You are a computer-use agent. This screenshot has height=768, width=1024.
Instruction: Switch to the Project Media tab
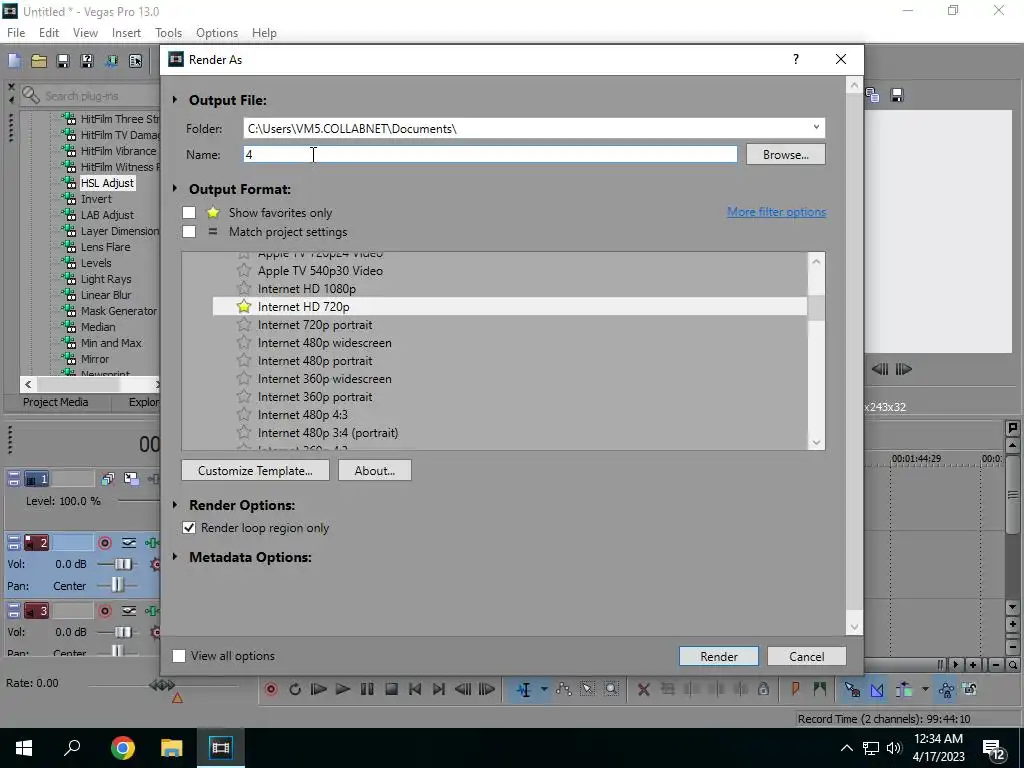[56, 402]
